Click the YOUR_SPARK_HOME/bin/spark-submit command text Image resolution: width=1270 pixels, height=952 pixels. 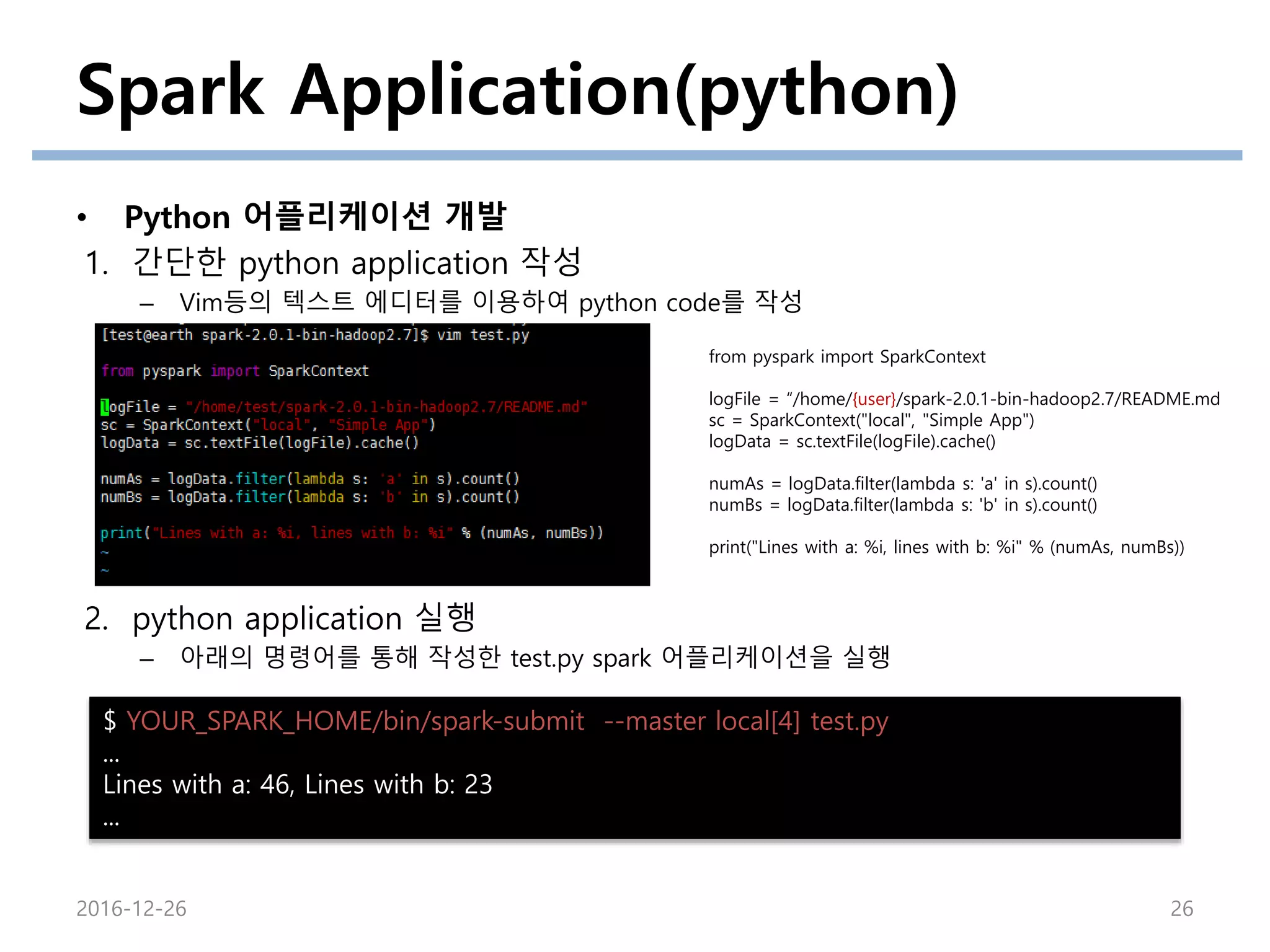[x=355, y=721]
